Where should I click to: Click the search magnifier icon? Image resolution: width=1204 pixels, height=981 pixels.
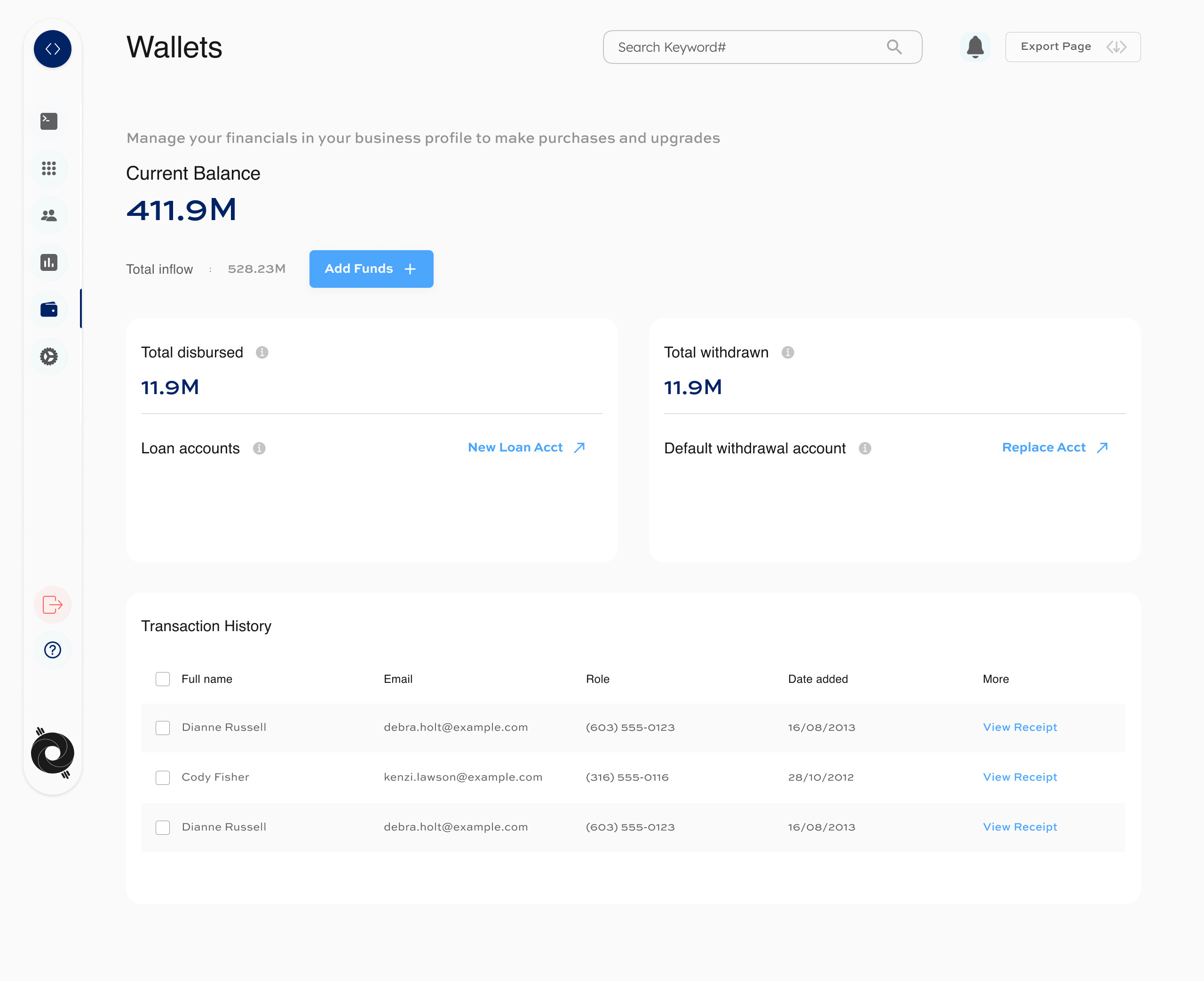[895, 47]
